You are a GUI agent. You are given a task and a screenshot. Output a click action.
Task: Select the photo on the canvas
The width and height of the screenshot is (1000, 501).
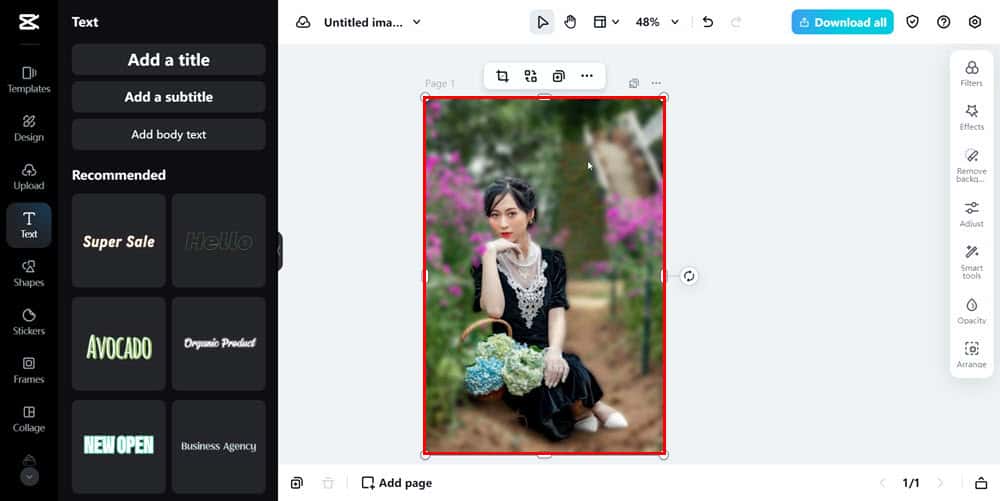[x=544, y=276]
